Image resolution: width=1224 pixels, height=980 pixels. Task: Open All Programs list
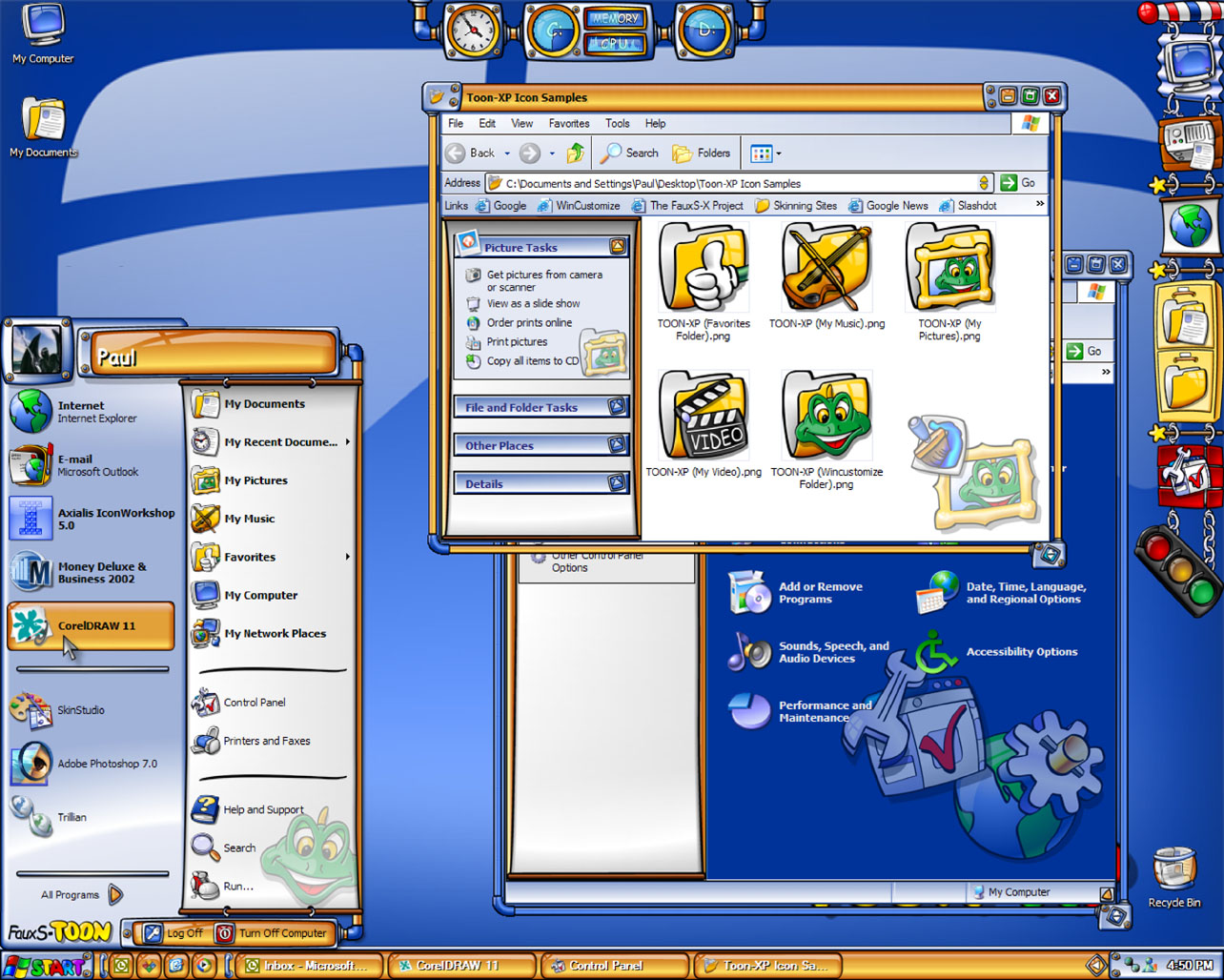point(82,894)
